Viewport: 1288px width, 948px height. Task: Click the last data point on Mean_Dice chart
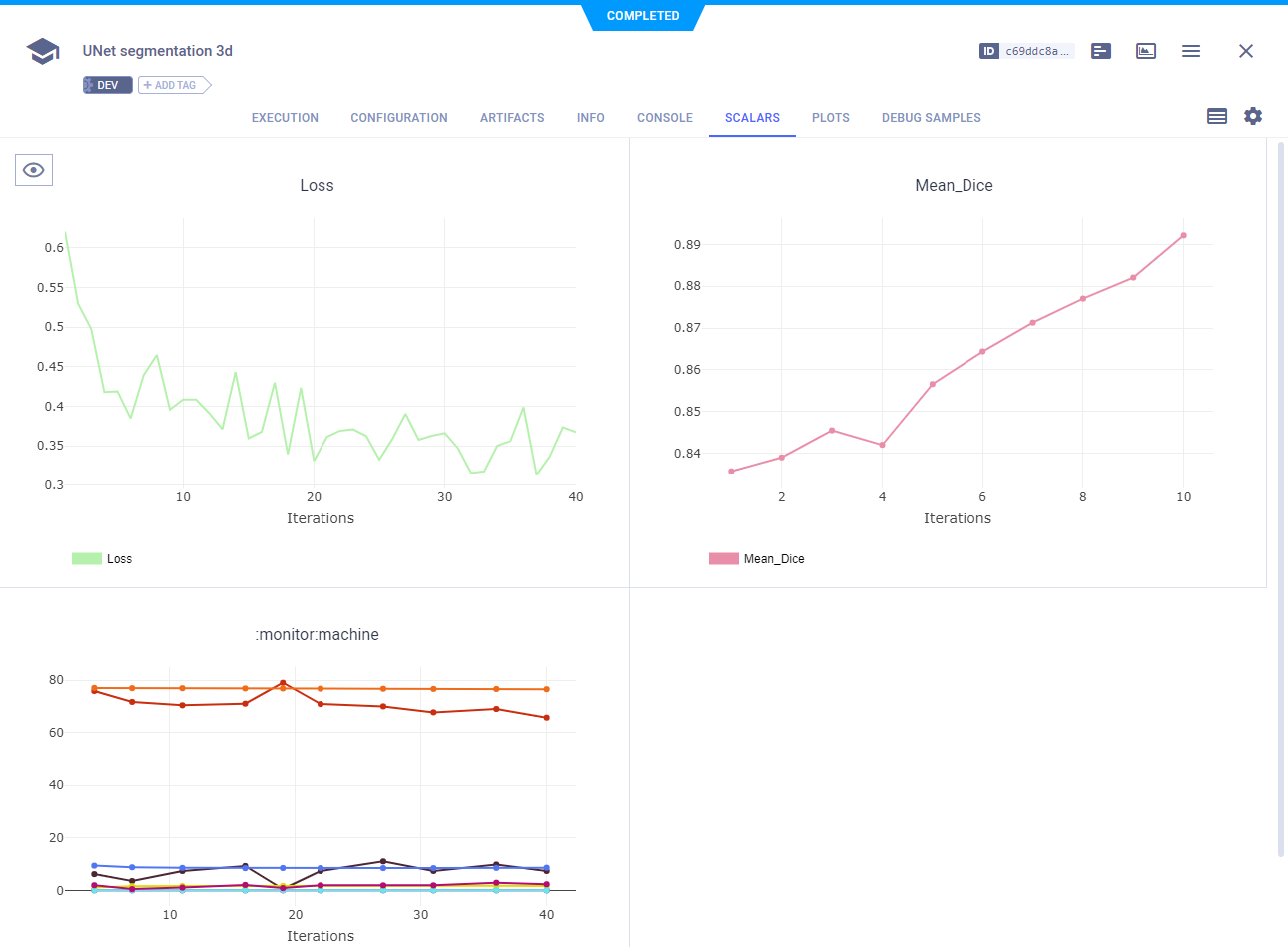(1183, 236)
